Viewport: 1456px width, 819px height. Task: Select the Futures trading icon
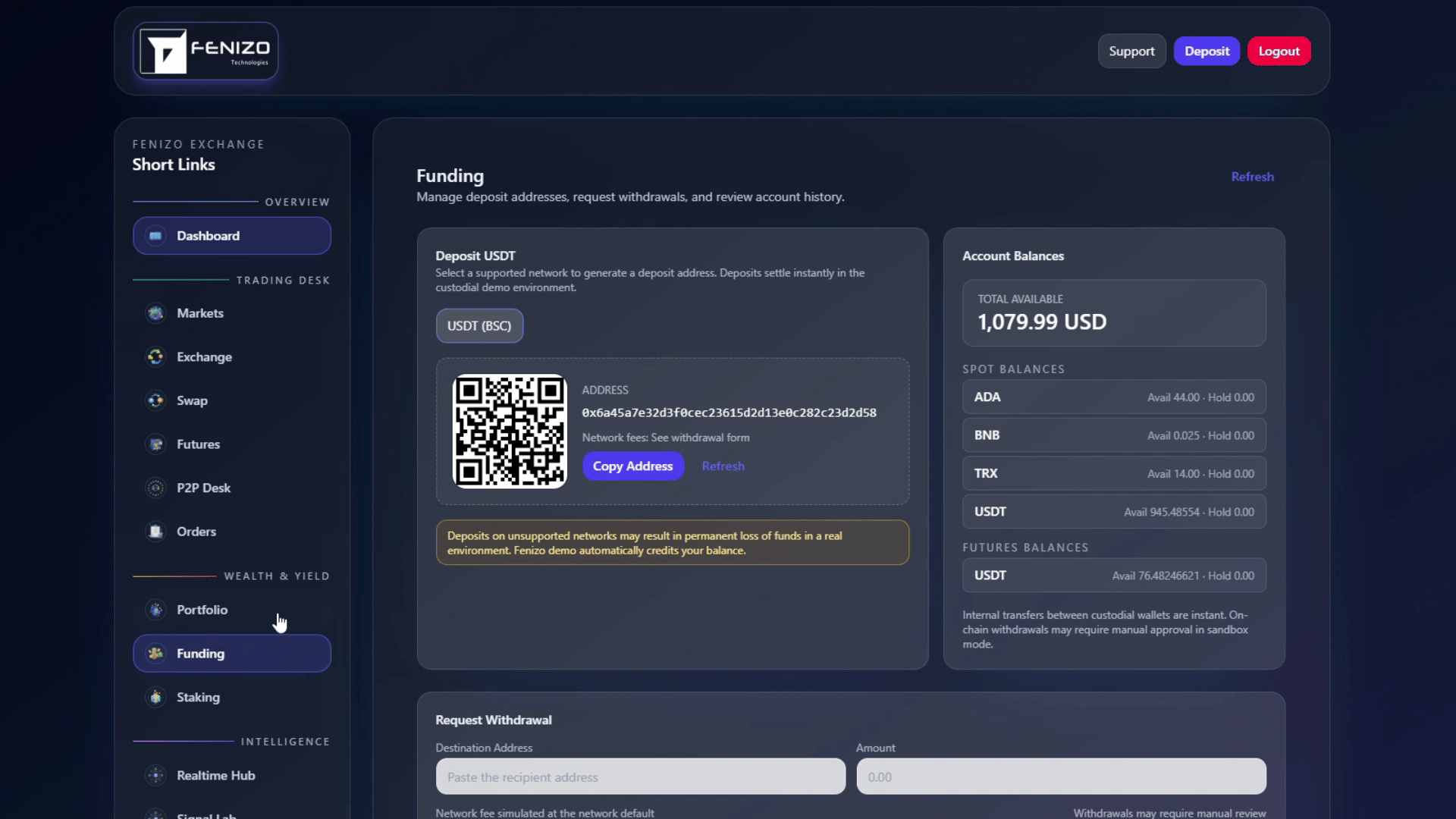point(155,444)
